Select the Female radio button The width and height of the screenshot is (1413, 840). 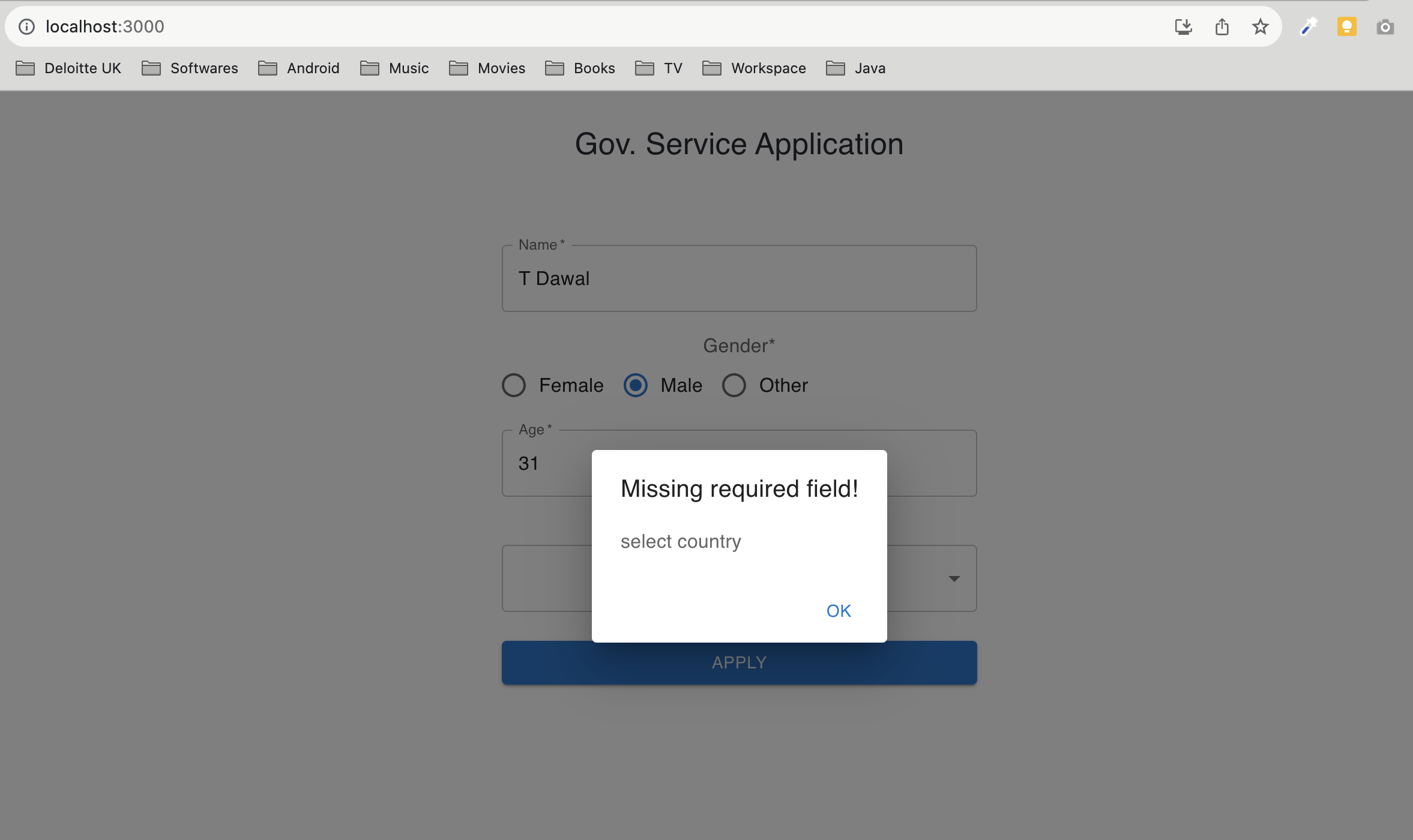[x=514, y=385]
